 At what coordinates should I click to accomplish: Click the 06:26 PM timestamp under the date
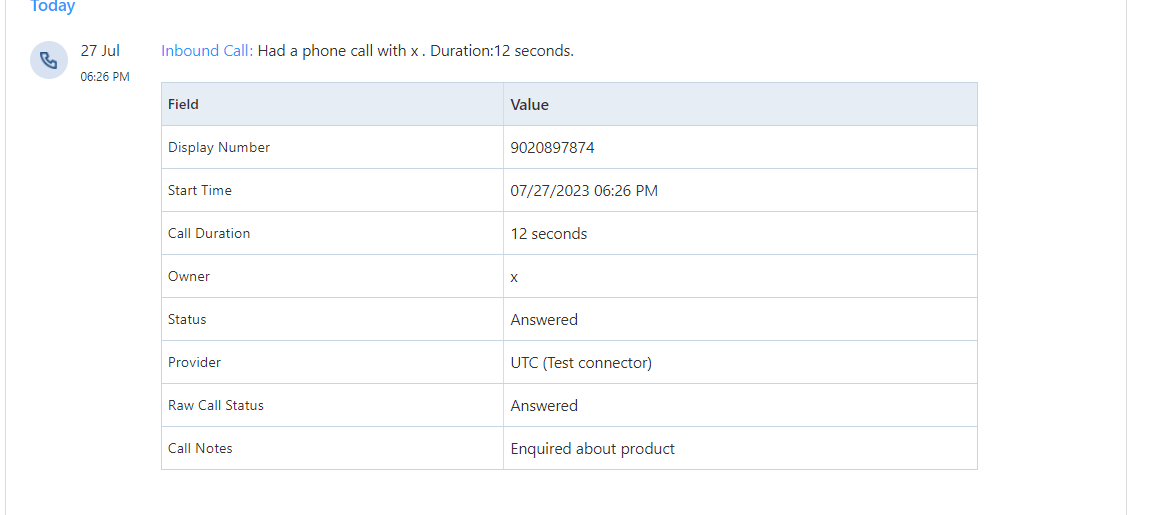pos(105,76)
